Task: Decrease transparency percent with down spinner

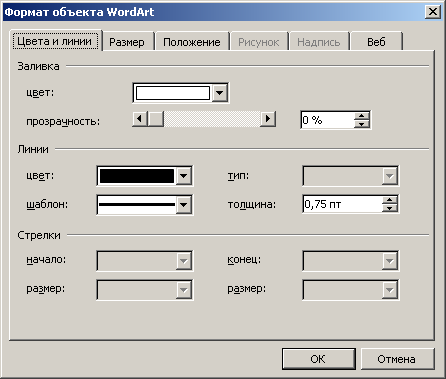Action: (x=362, y=124)
